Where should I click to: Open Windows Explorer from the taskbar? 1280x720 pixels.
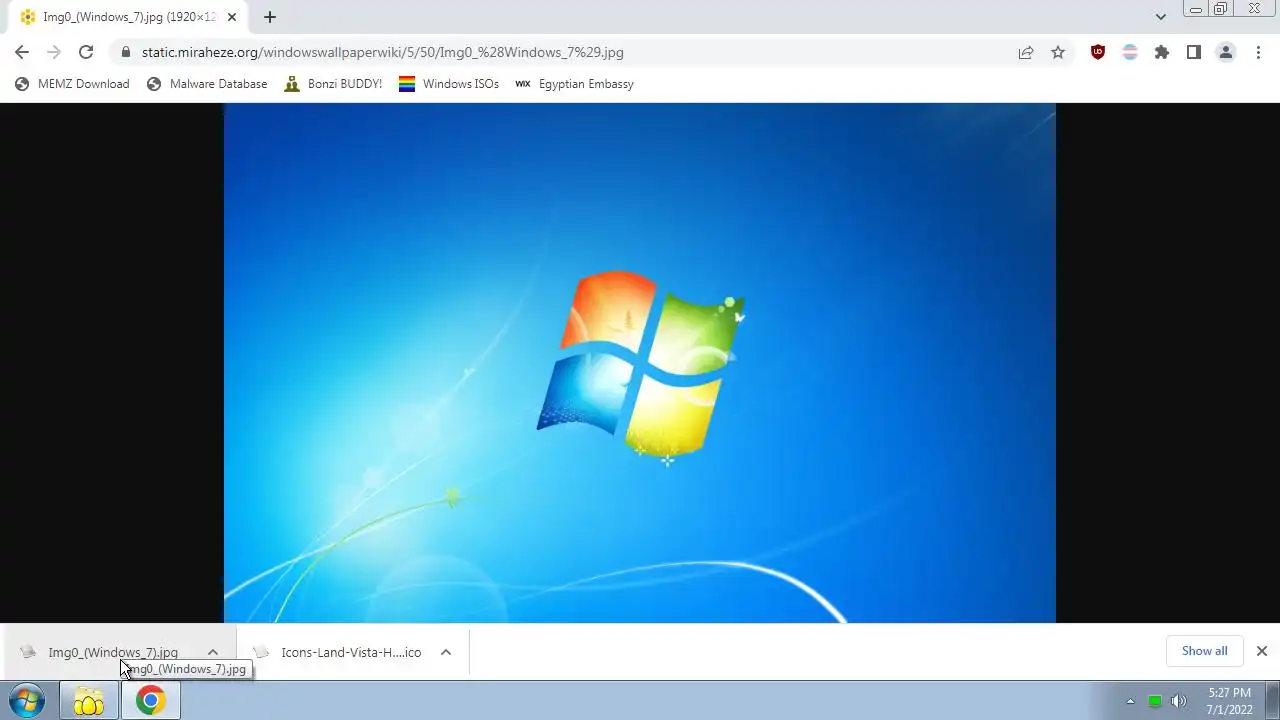pyautogui.click(x=88, y=701)
